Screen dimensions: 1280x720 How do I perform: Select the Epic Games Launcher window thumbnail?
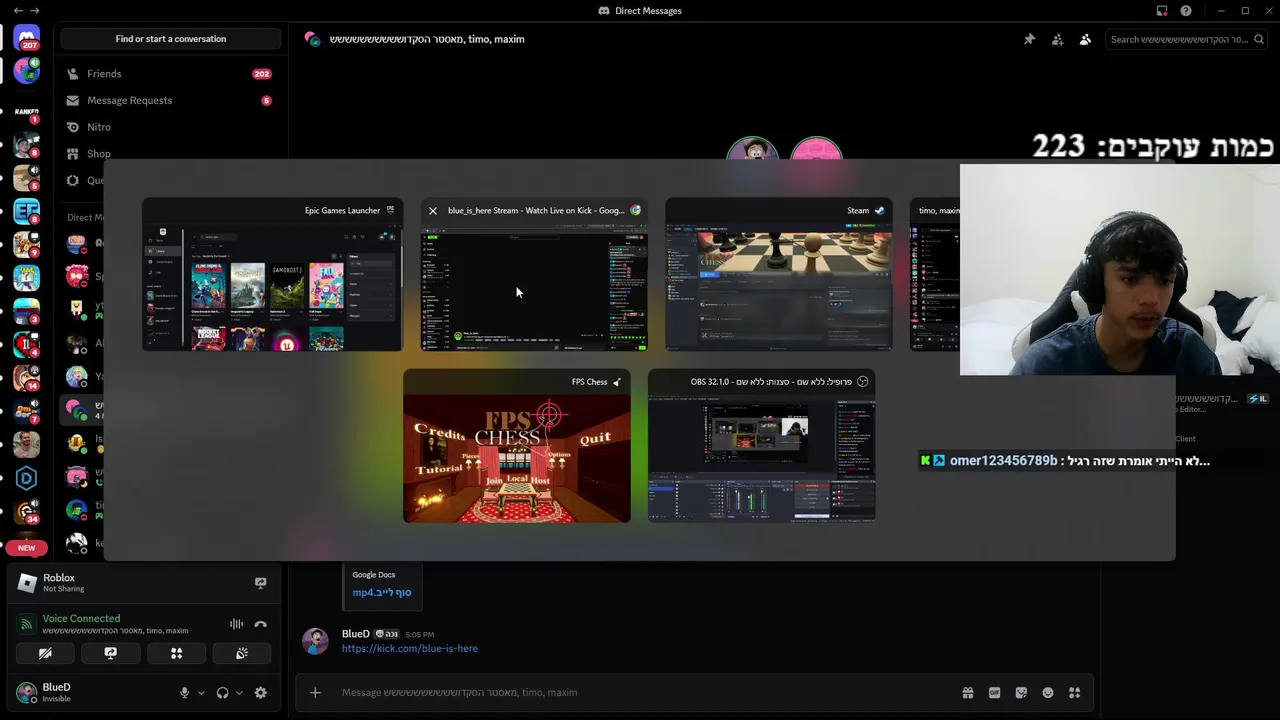click(272, 275)
